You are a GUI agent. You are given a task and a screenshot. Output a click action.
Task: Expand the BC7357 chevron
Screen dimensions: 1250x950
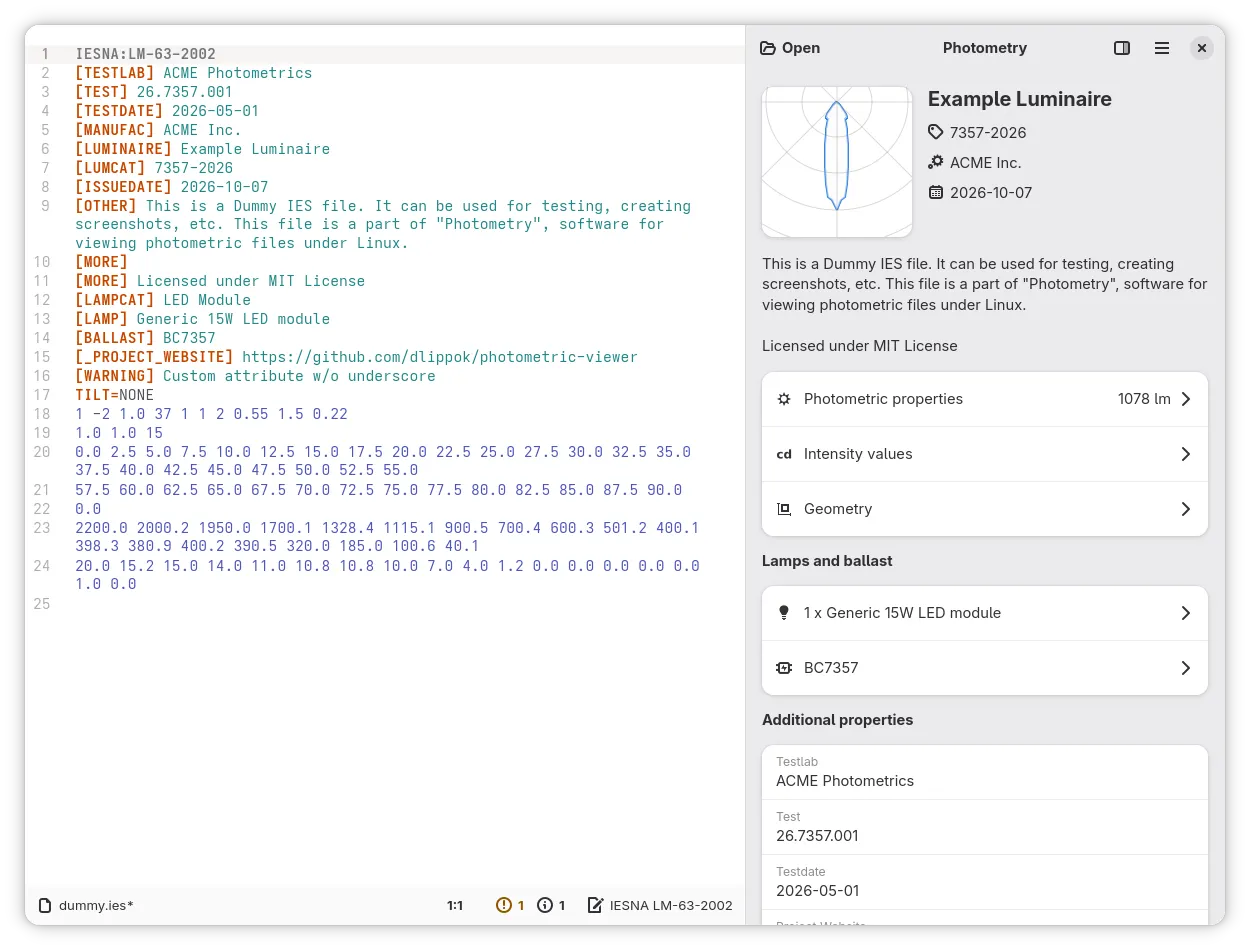pos(1186,668)
